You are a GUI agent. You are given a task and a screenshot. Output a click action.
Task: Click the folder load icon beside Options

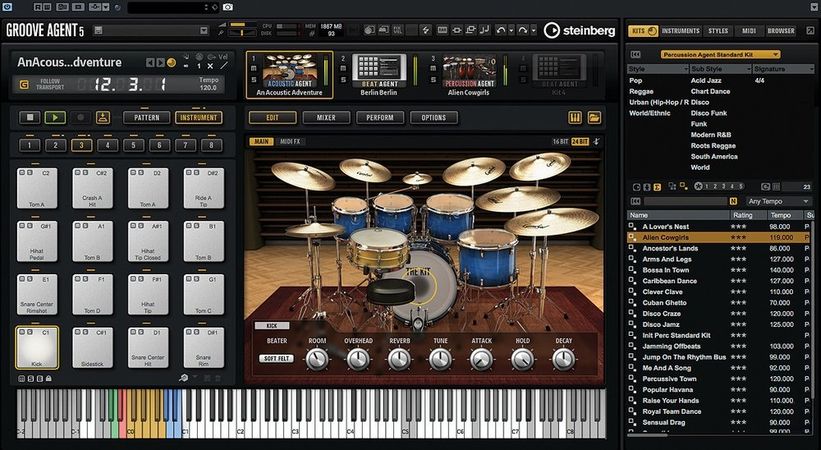point(595,118)
